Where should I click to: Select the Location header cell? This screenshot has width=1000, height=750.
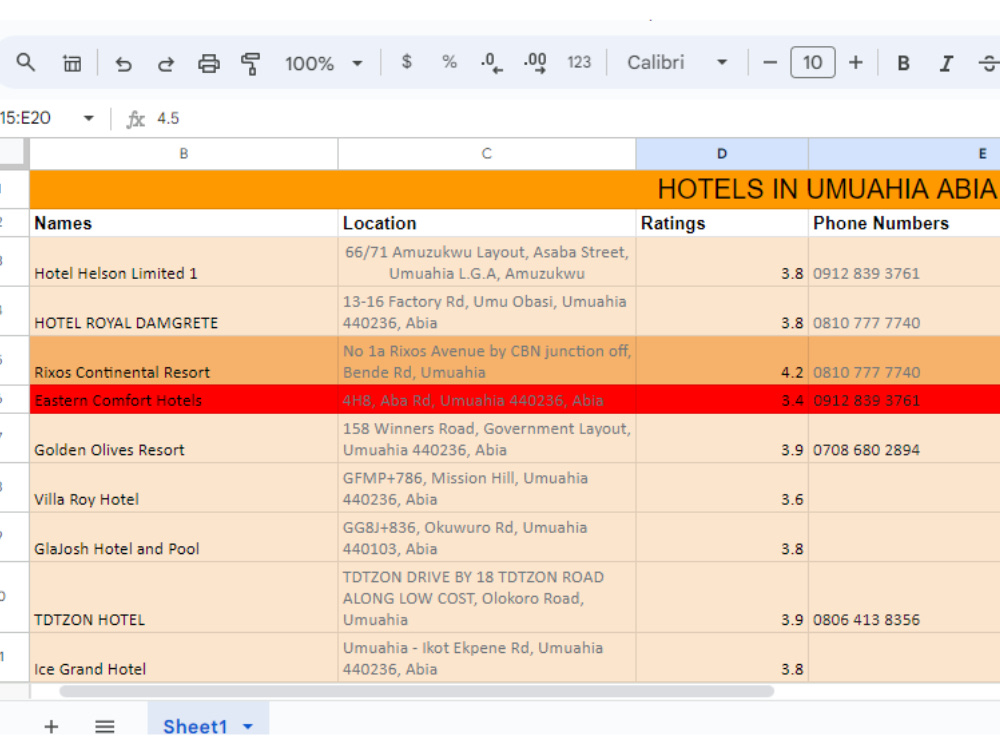[487, 223]
